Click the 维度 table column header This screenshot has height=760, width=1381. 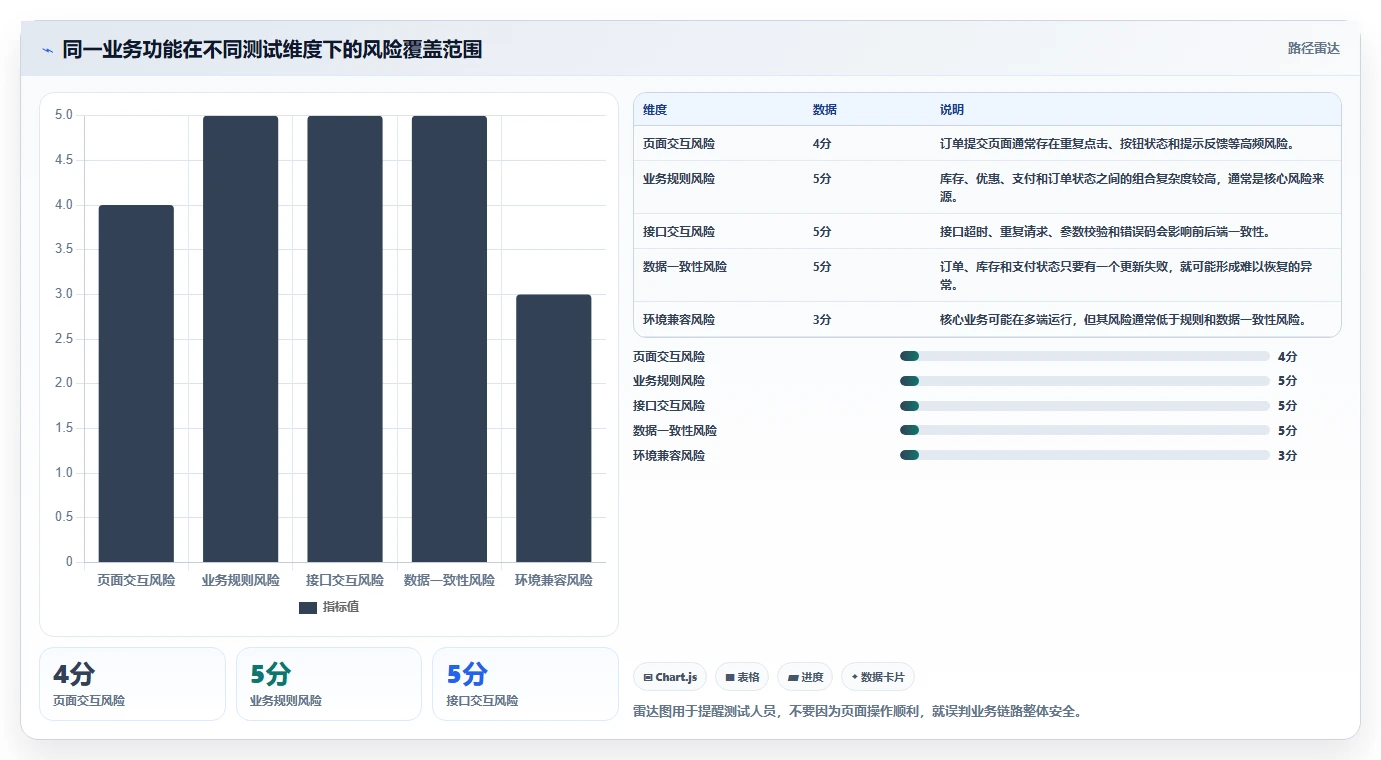pyautogui.click(x=655, y=109)
